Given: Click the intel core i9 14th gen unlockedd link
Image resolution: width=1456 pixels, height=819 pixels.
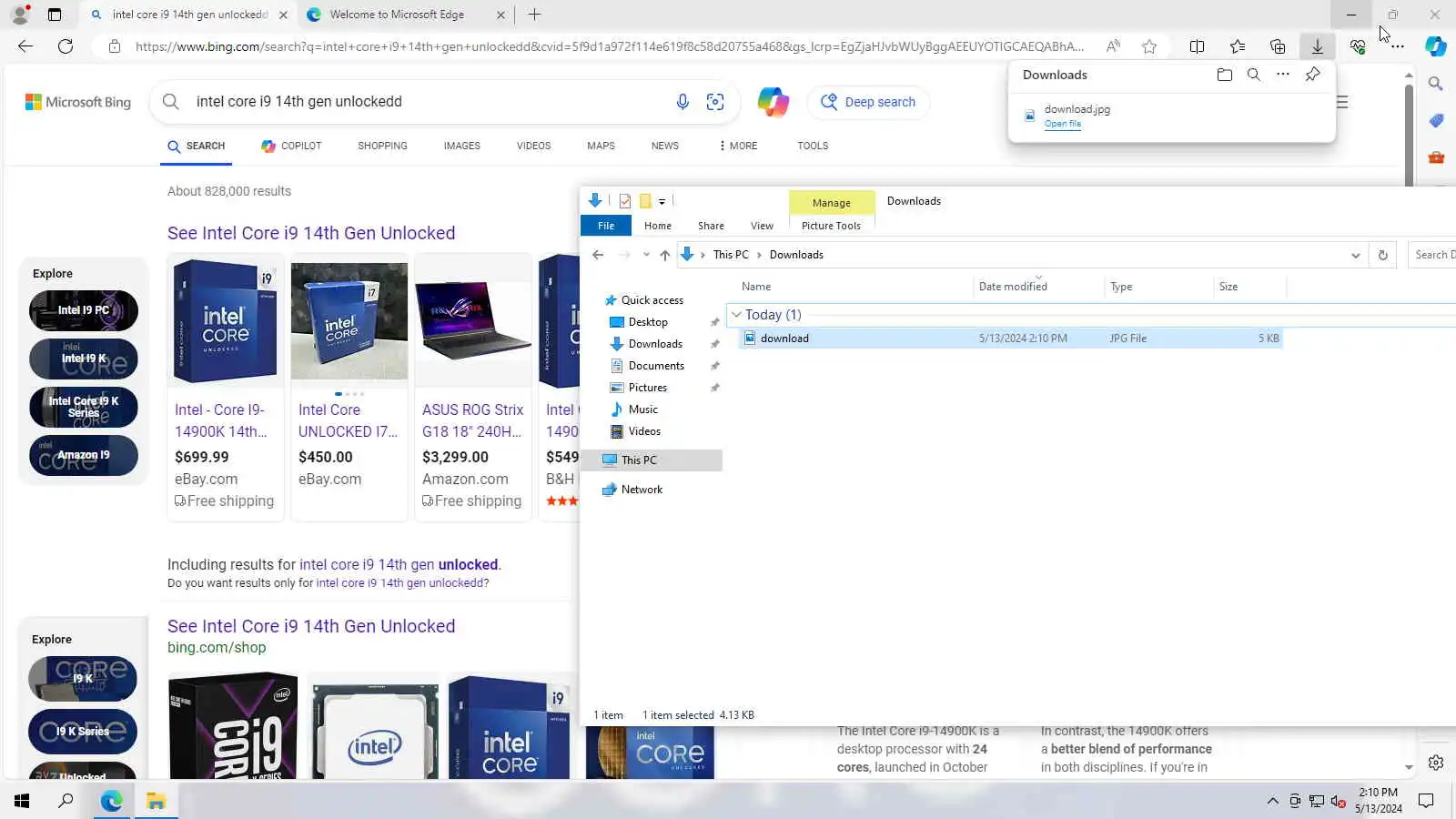Looking at the screenshot, I should [399, 583].
